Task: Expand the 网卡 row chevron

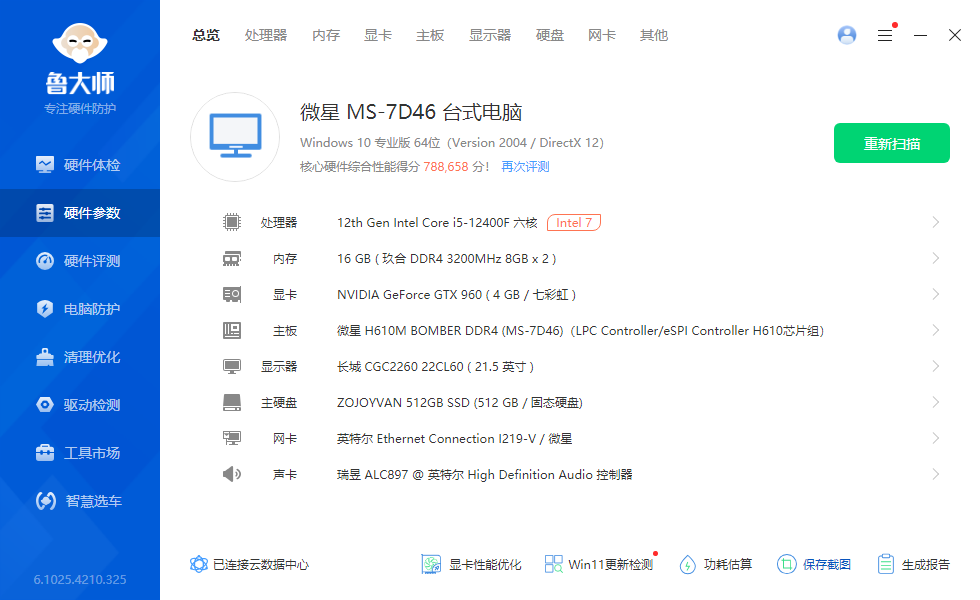Action: (x=936, y=438)
